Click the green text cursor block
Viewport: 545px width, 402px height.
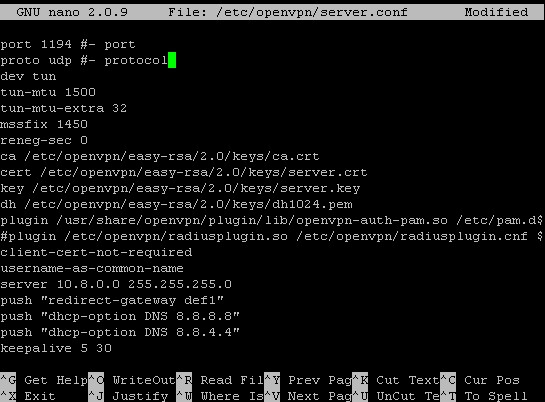coord(172,60)
